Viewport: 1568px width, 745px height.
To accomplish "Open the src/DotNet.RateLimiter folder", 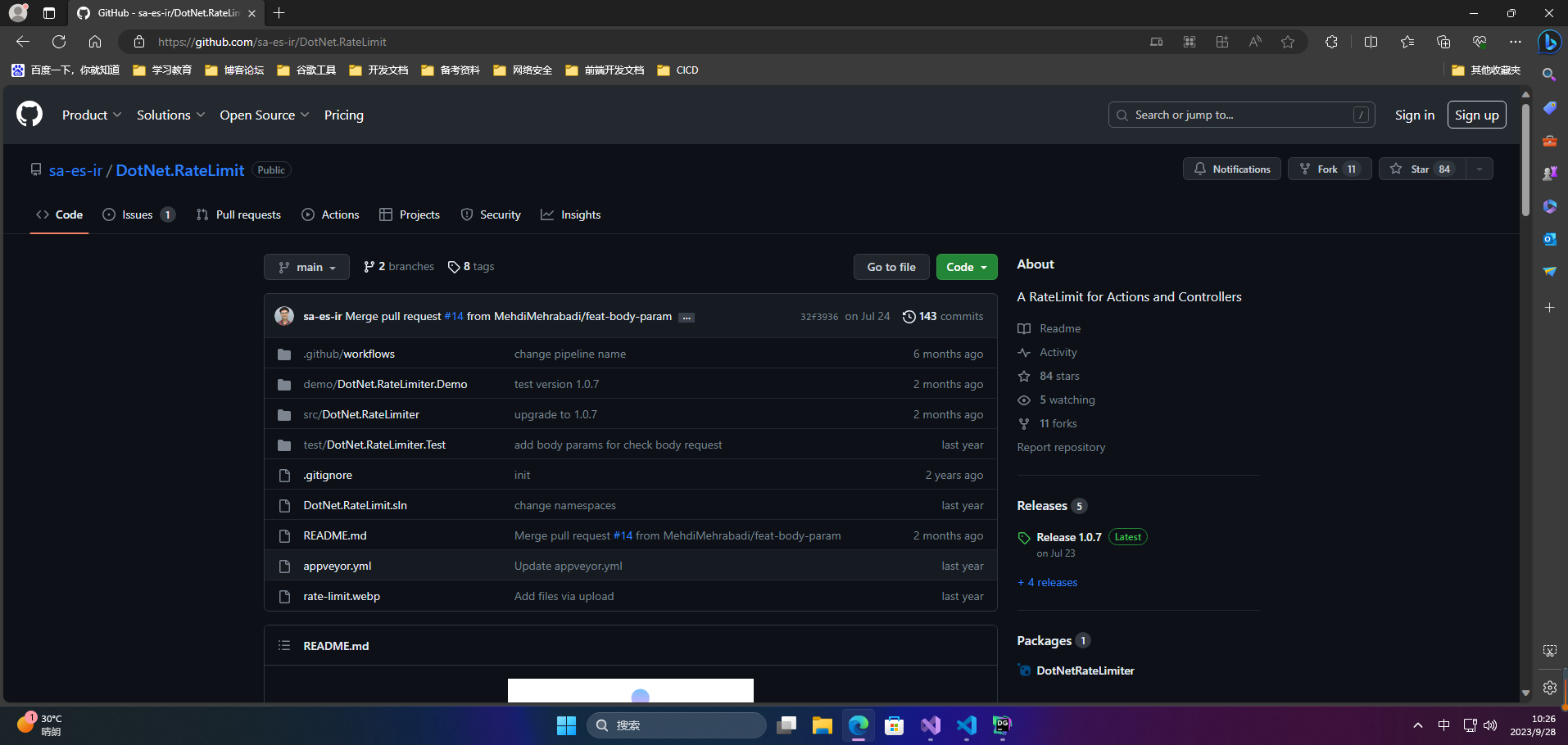I will tap(361, 414).
